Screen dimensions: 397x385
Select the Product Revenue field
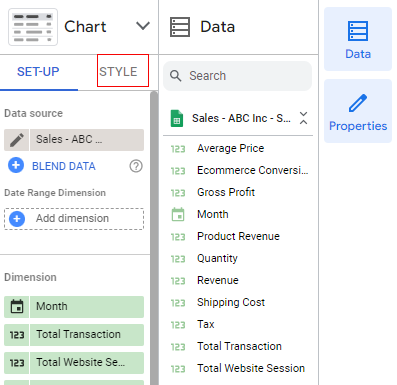(238, 236)
